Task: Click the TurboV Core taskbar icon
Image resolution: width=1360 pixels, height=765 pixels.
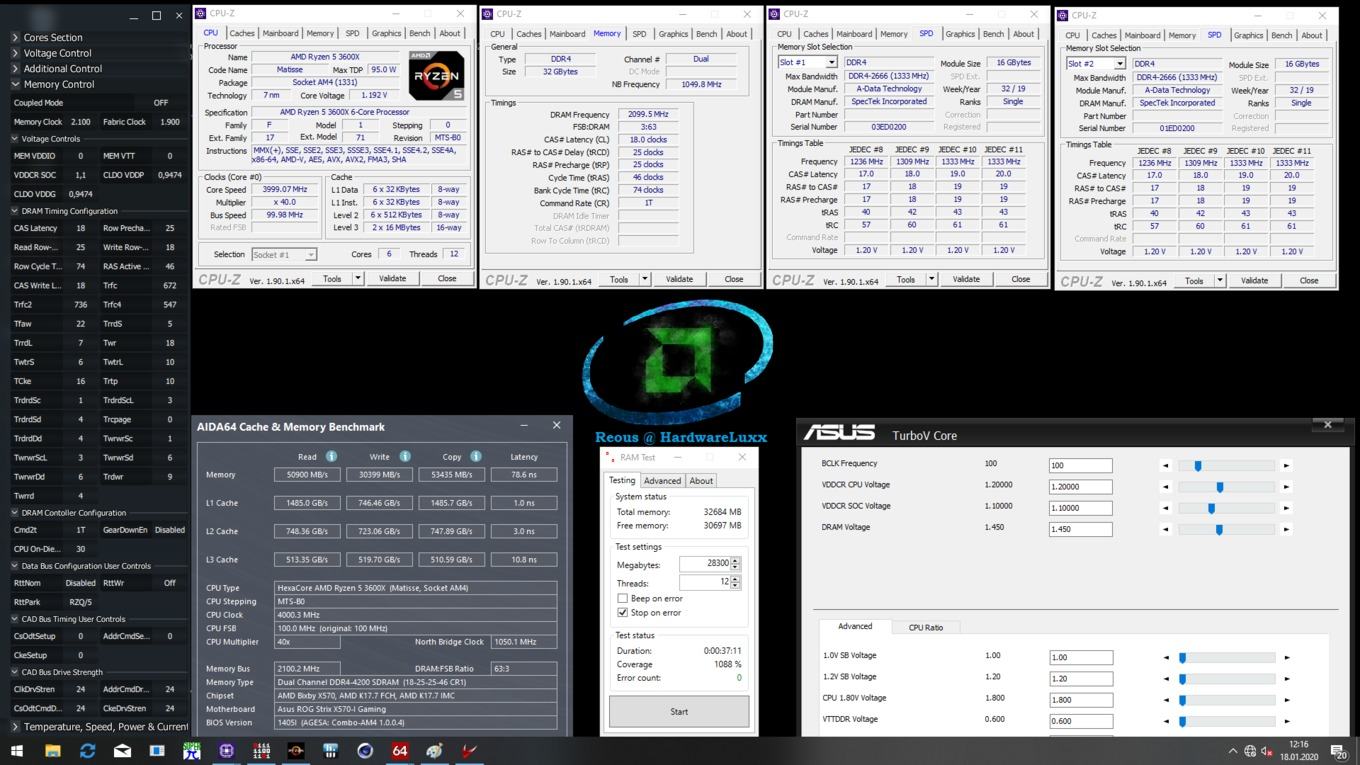Action: (x=331, y=751)
